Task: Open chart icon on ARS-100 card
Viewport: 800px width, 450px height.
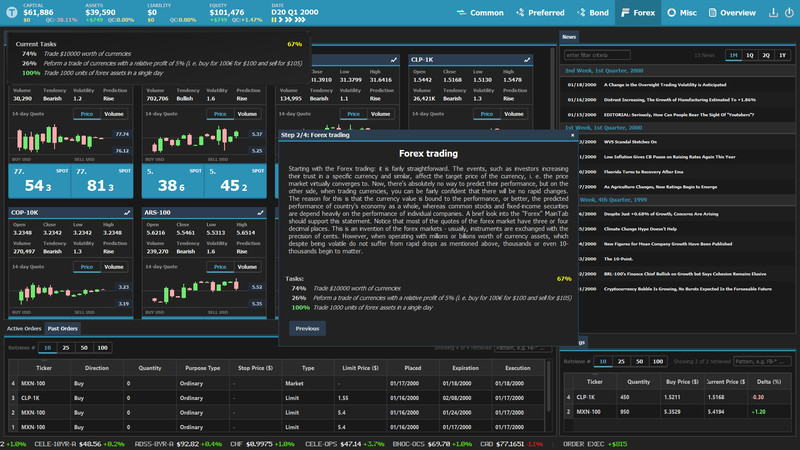Action: pos(260,212)
